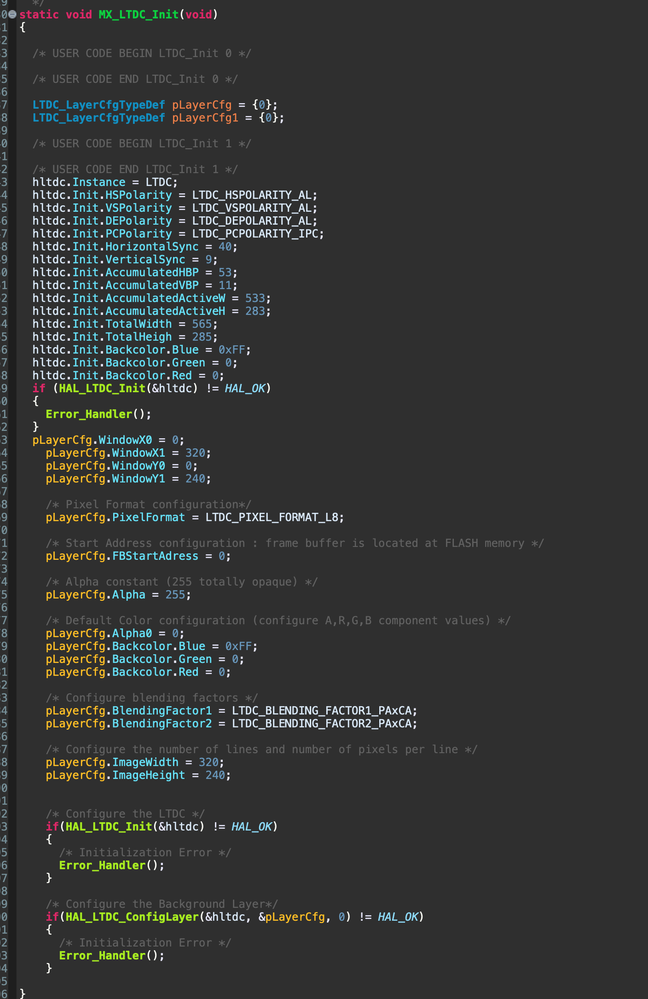Click the MX_LTDC_Init function name
This screenshot has width=648, height=999.
coord(138,14)
